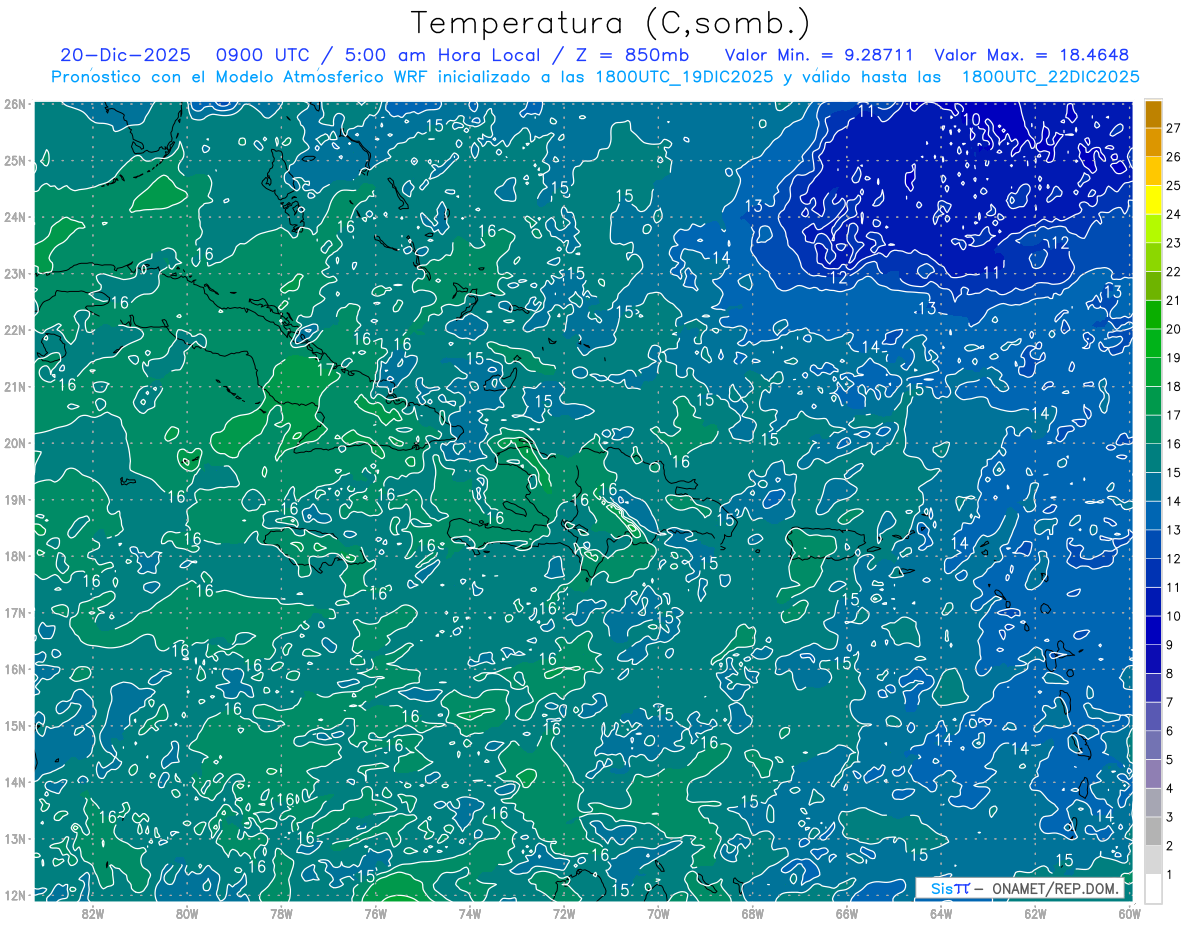Click the yellow swatch in the color scale

[x=1153, y=200]
